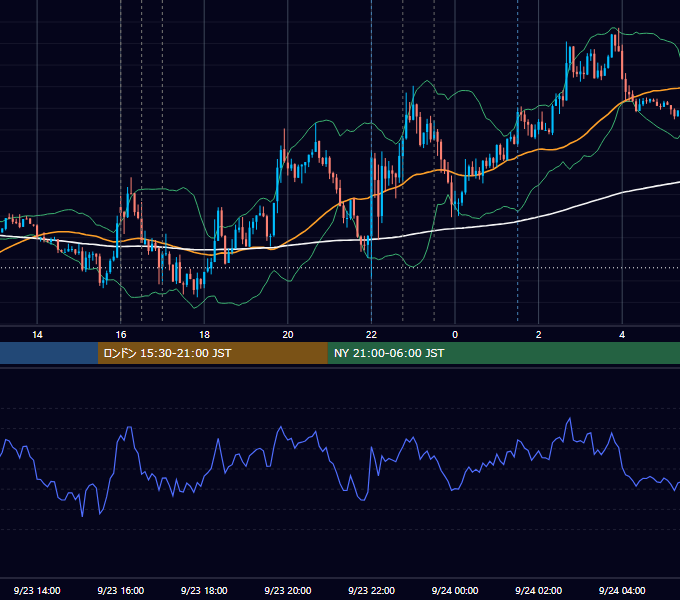This screenshot has width=680, height=600.
Task: Click the 14 hour label on price chart axis
Action: tap(37, 335)
